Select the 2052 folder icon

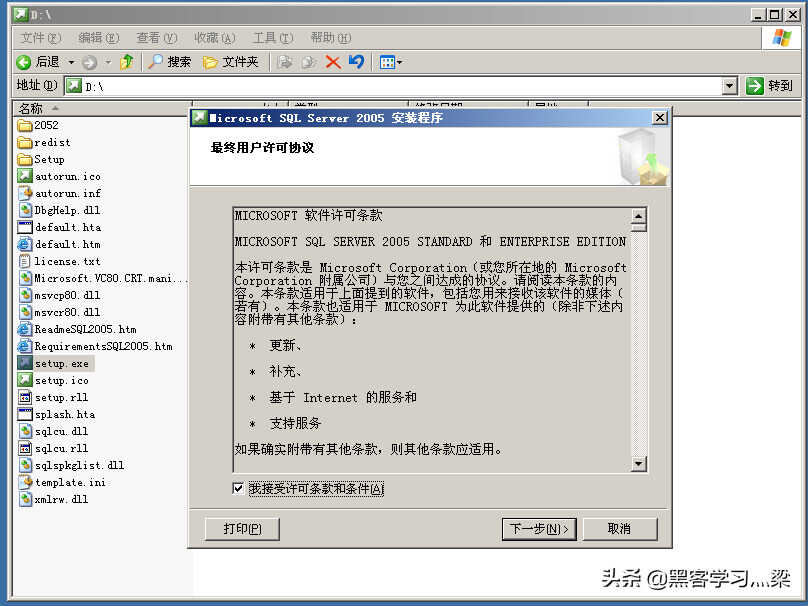point(25,125)
